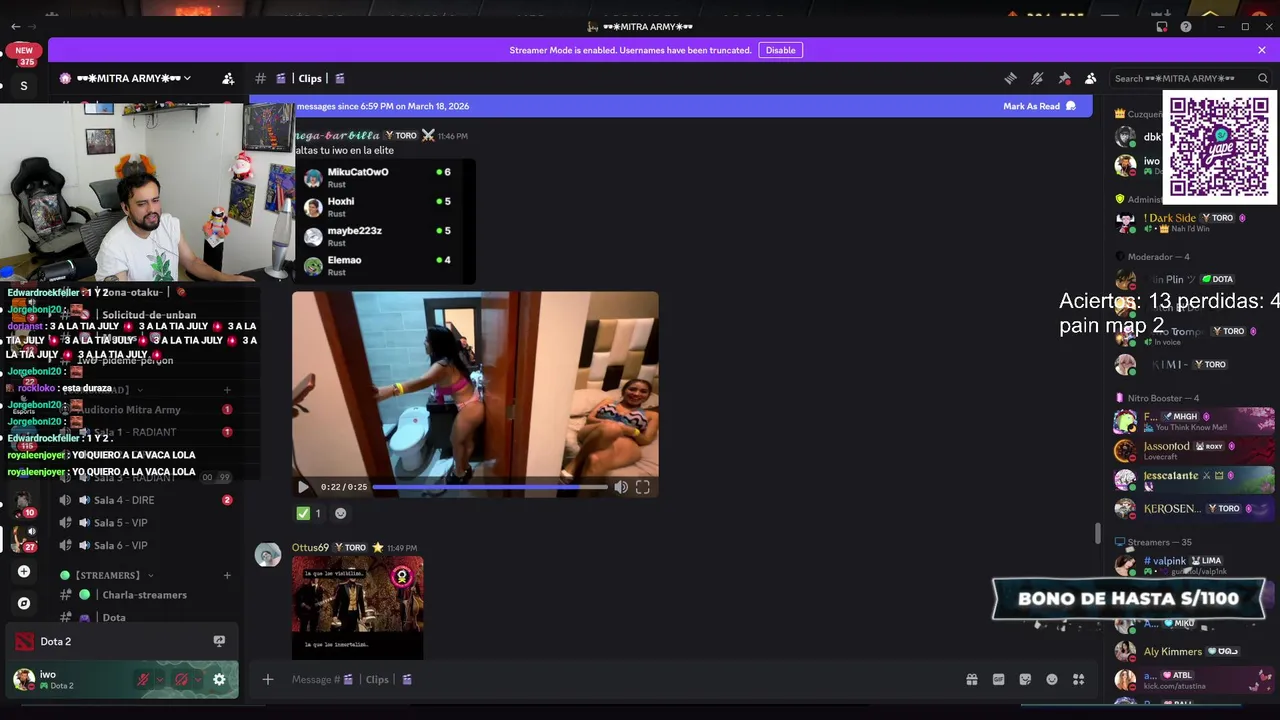1280x720 pixels.
Task: Open Dark Side member profile
Action: [1194, 222]
